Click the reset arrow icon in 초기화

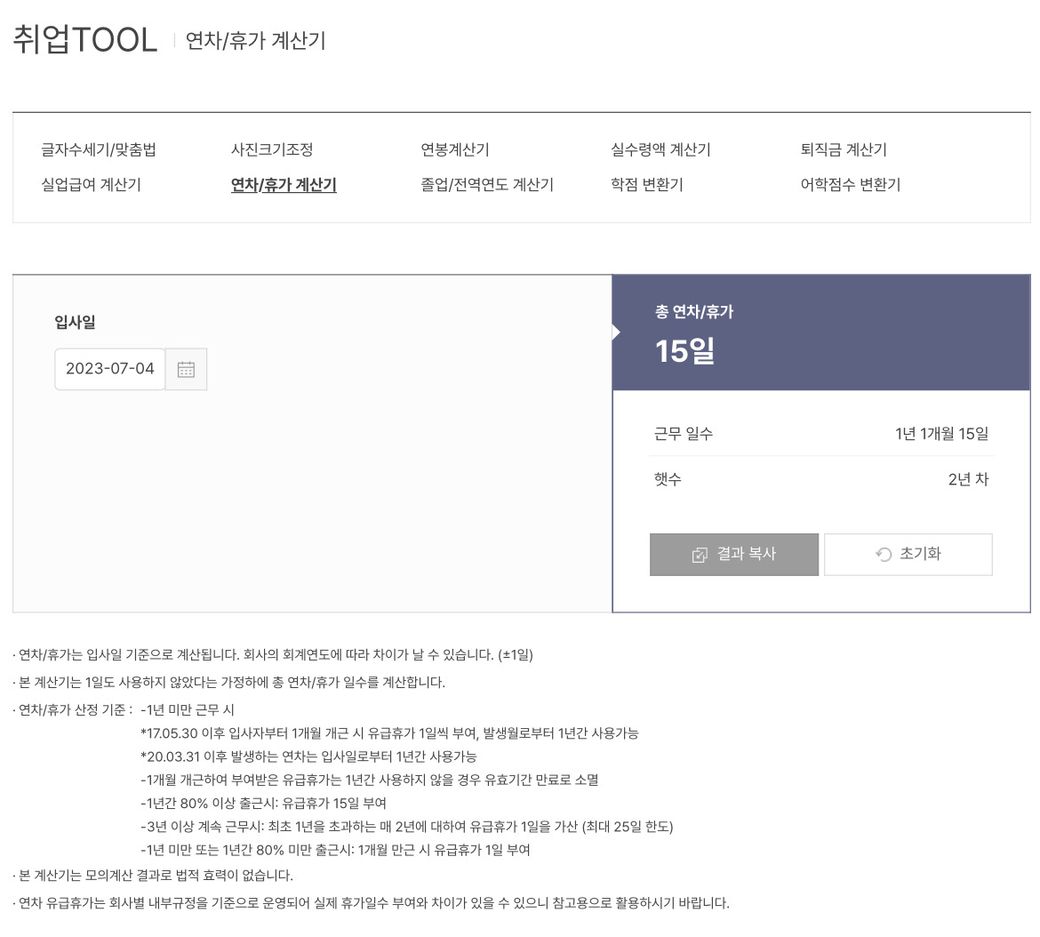point(883,555)
